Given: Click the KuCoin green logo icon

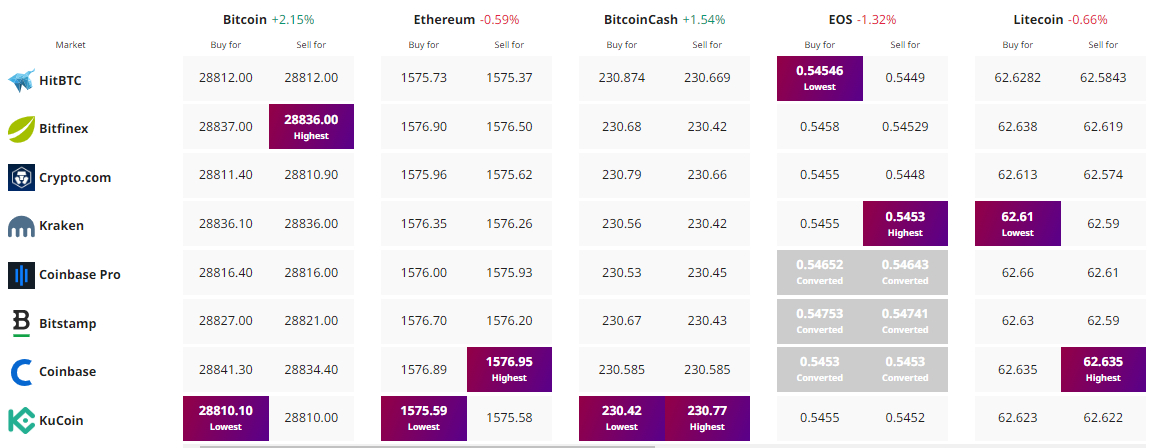Looking at the screenshot, I should click(x=22, y=420).
